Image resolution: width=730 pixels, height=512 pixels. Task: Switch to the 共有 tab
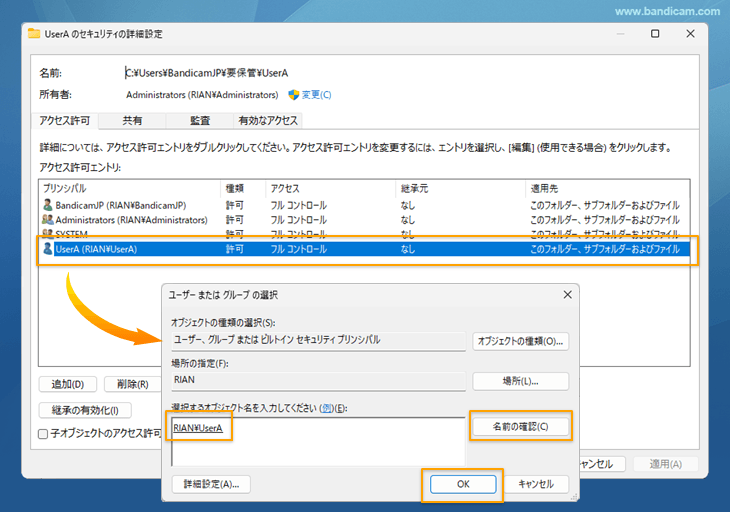pyautogui.click(x=132, y=121)
